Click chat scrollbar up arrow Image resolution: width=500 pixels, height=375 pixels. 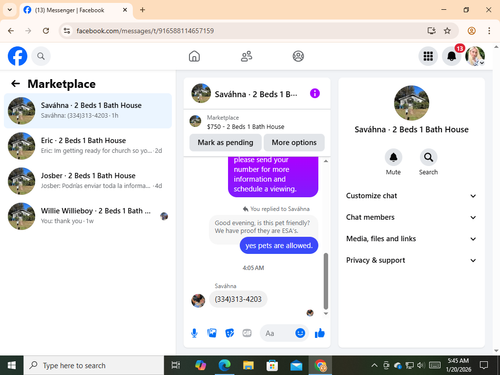(x=326, y=161)
